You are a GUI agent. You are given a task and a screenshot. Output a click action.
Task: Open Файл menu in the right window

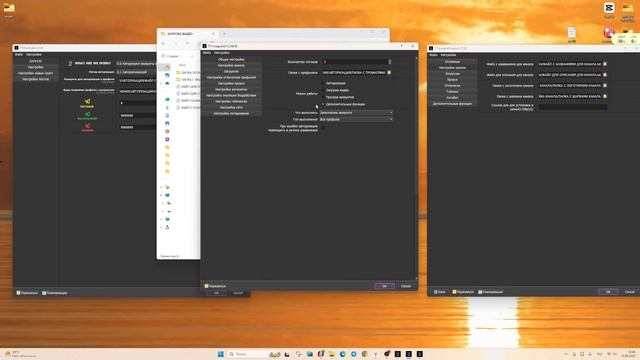pos(433,55)
